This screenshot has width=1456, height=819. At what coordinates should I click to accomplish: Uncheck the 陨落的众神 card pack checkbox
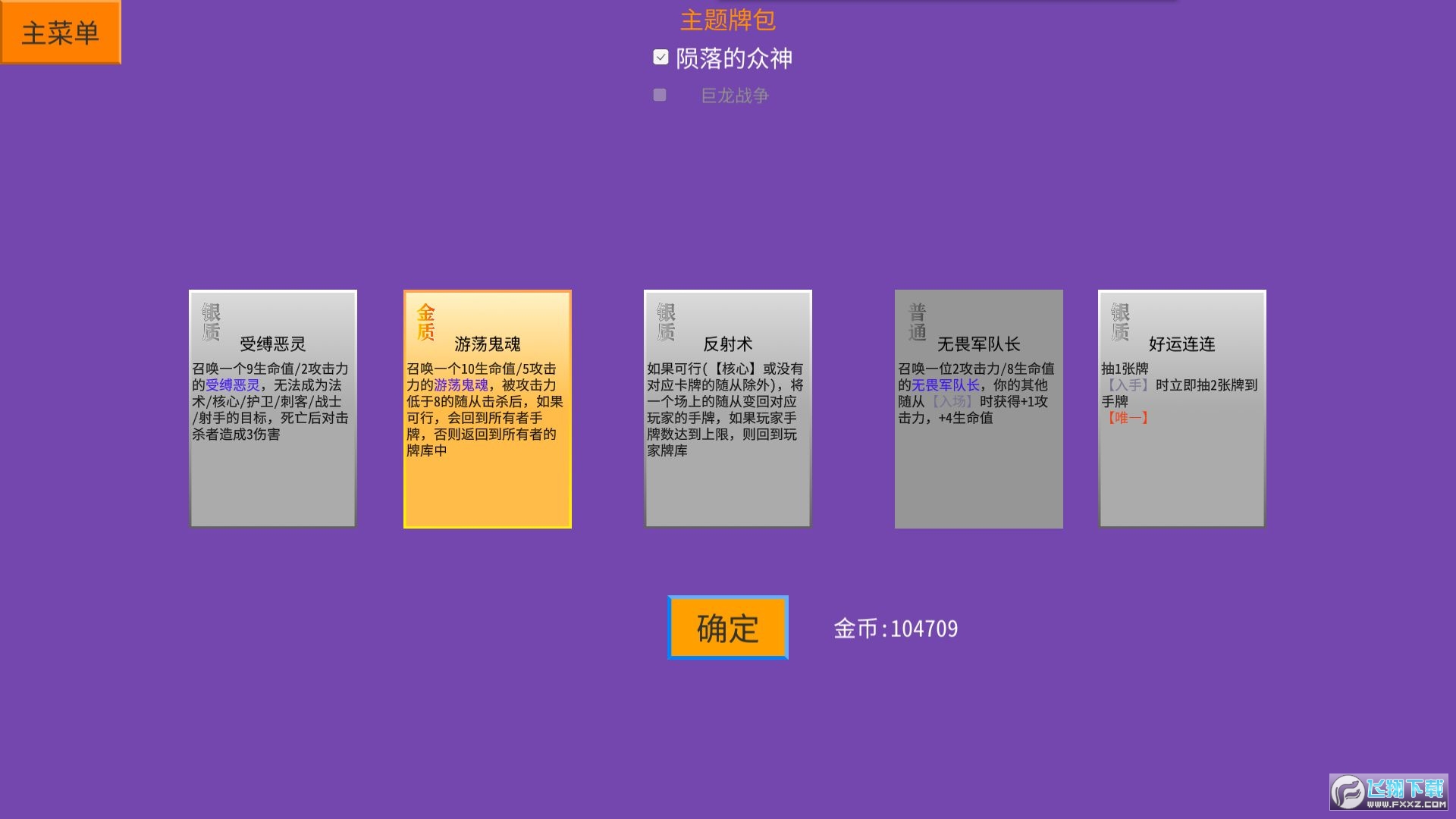point(661,58)
